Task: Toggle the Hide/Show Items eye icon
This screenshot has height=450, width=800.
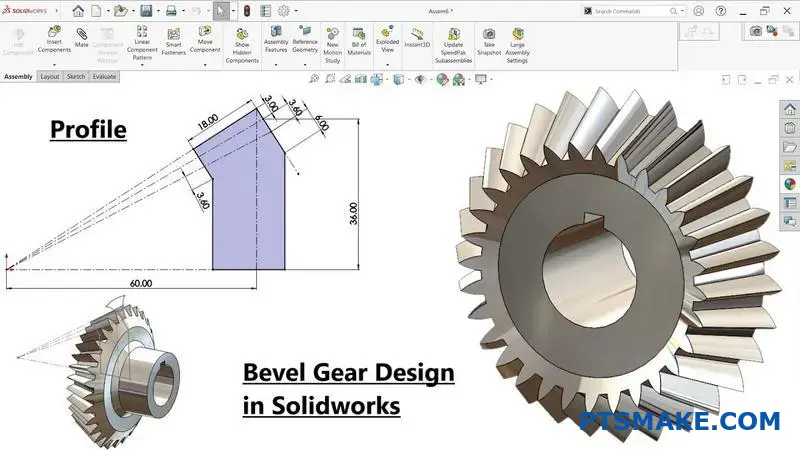Action: point(421,78)
